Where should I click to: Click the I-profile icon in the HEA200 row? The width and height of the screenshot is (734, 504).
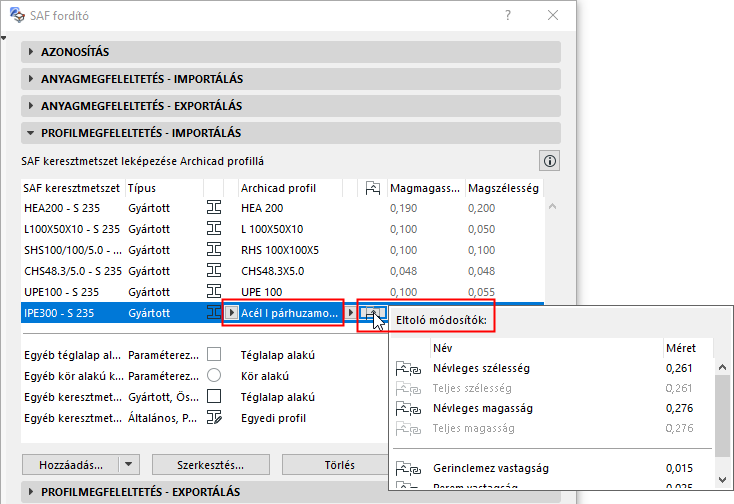[214, 207]
